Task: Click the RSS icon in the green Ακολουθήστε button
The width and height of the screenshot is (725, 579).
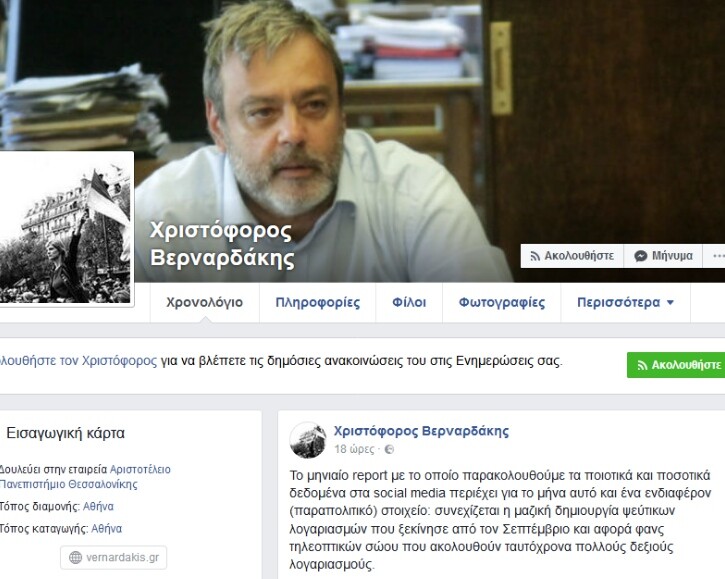Action: click(642, 365)
